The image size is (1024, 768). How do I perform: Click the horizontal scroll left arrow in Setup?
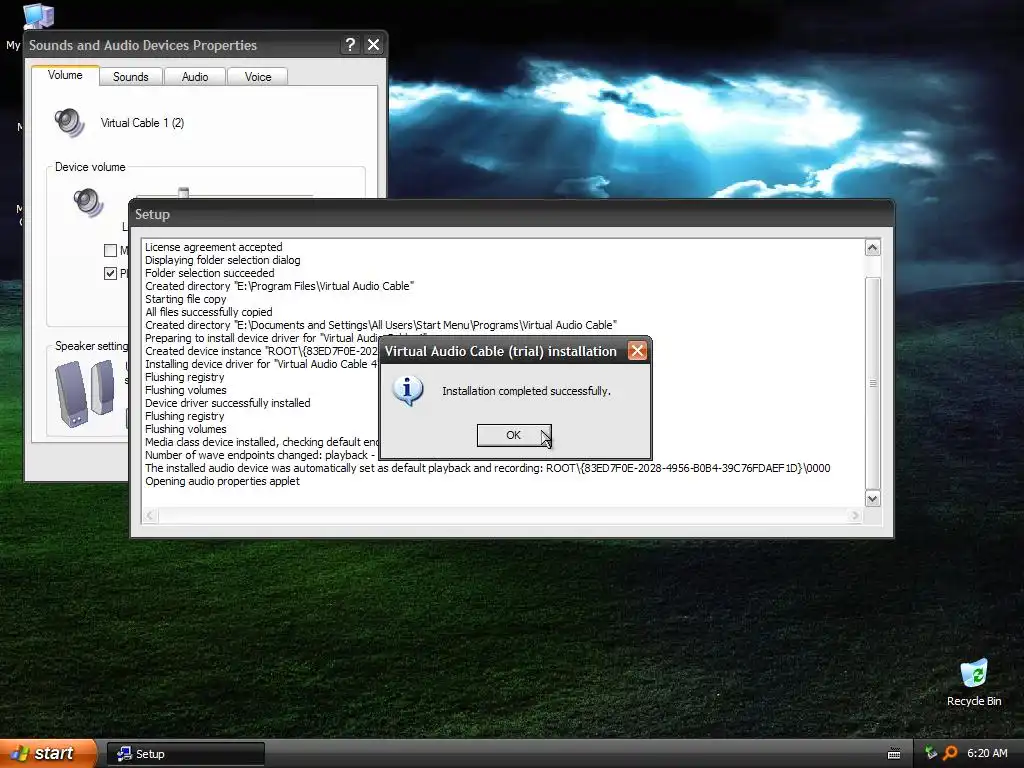point(150,515)
